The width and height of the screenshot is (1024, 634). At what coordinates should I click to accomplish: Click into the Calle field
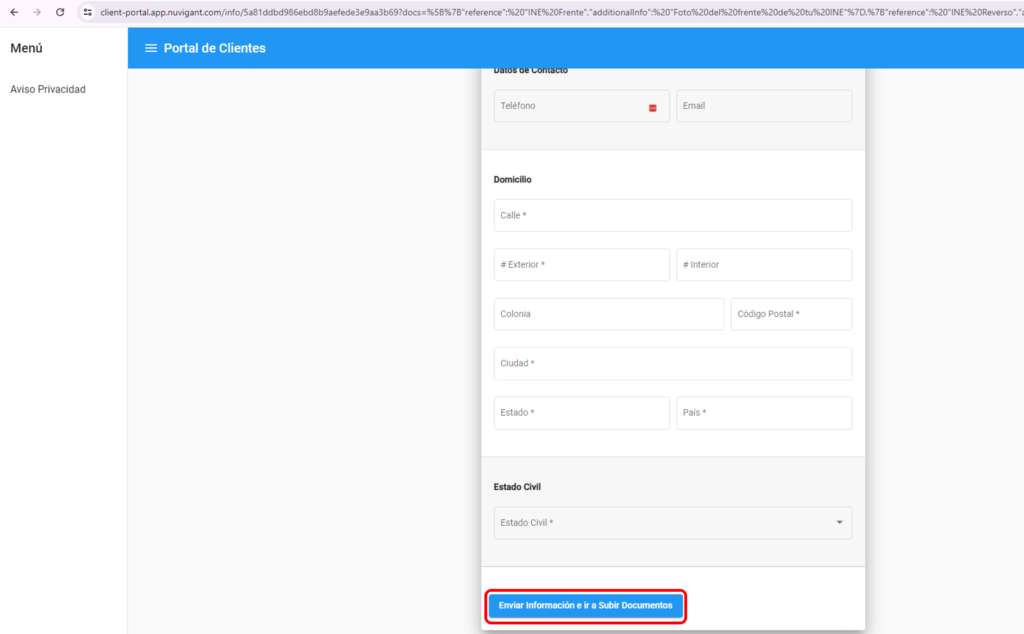[673, 215]
